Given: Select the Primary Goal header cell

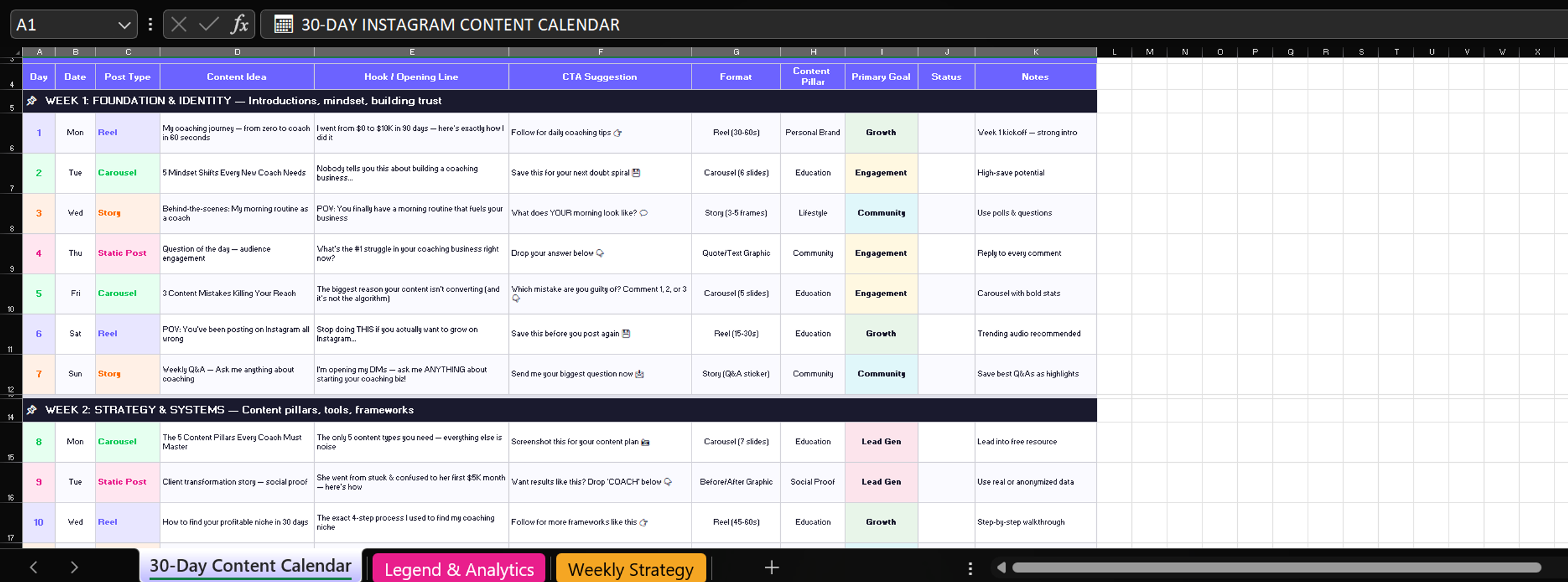Looking at the screenshot, I should [x=881, y=77].
